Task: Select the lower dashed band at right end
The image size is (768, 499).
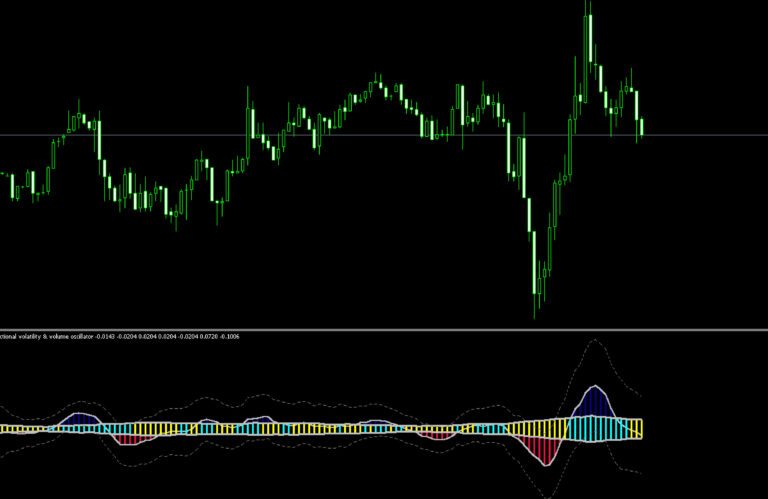Action: coord(632,471)
